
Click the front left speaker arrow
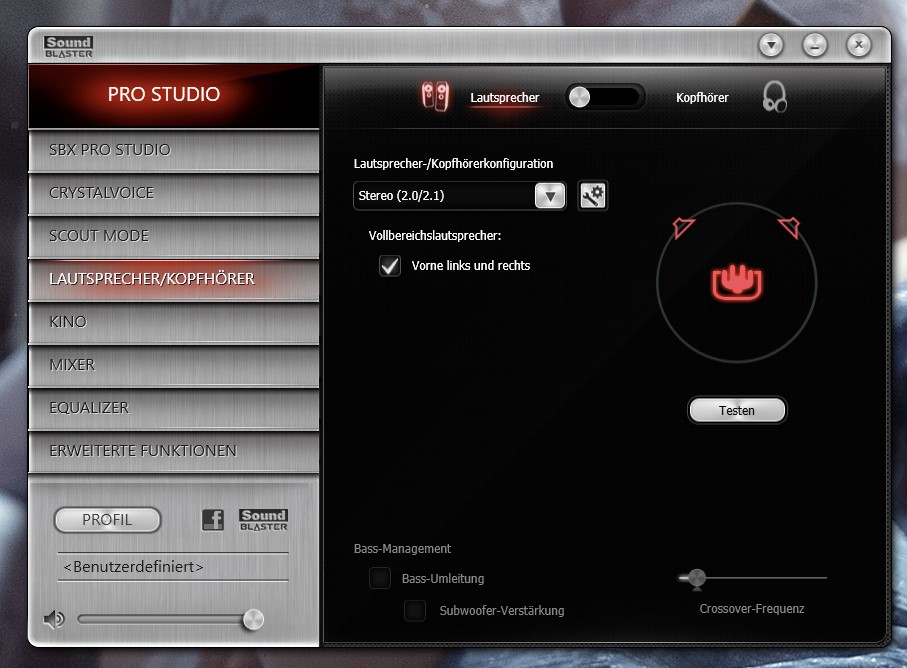point(683,227)
